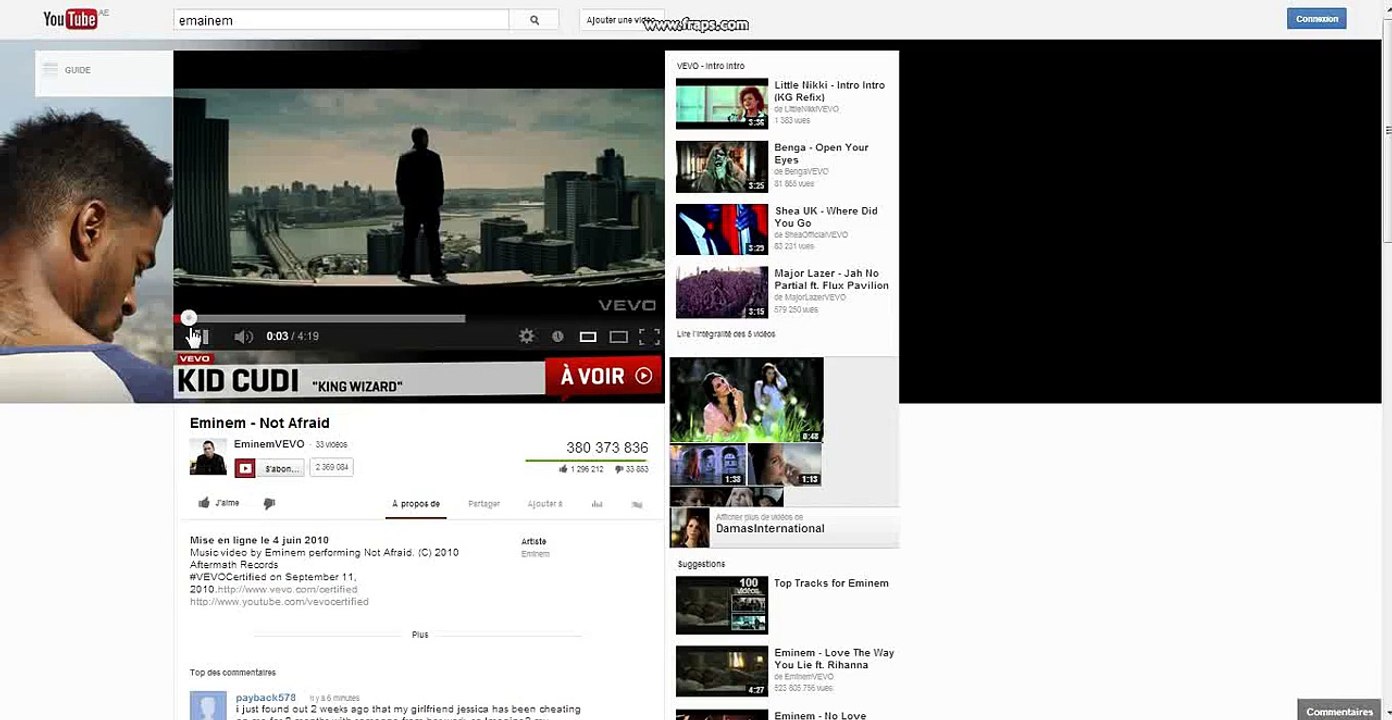1392x720 pixels.
Task: Open the Little Nikki - Intro Intro thumbnail
Action: (x=722, y=104)
